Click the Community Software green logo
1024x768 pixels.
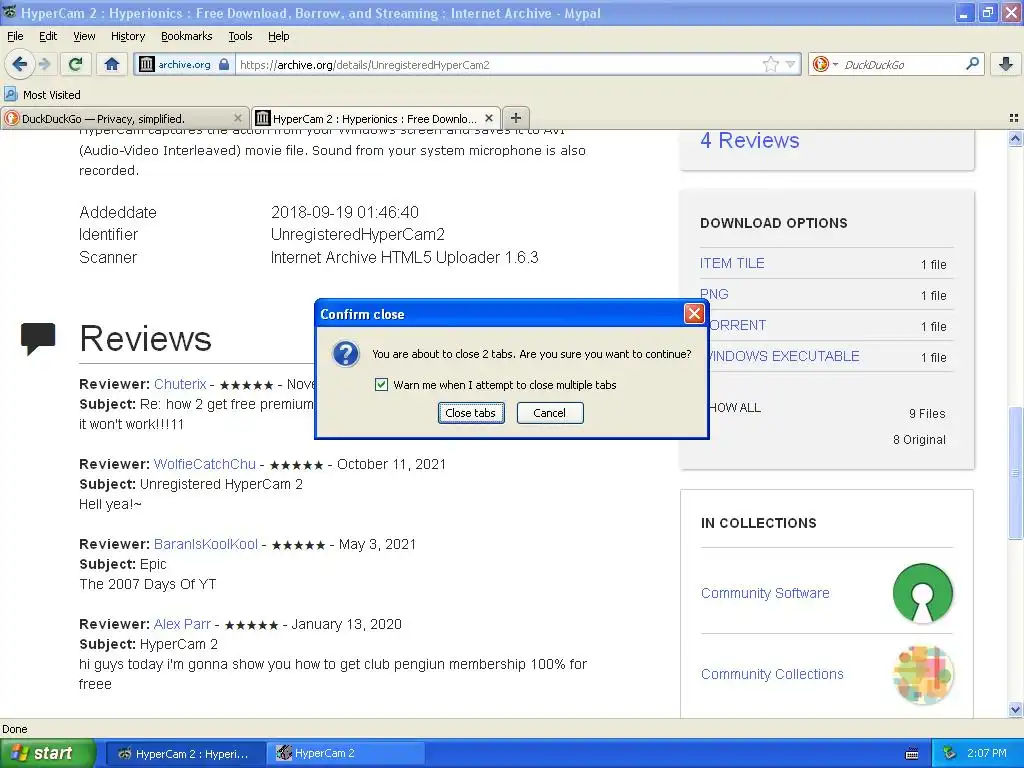click(x=923, y=593)
